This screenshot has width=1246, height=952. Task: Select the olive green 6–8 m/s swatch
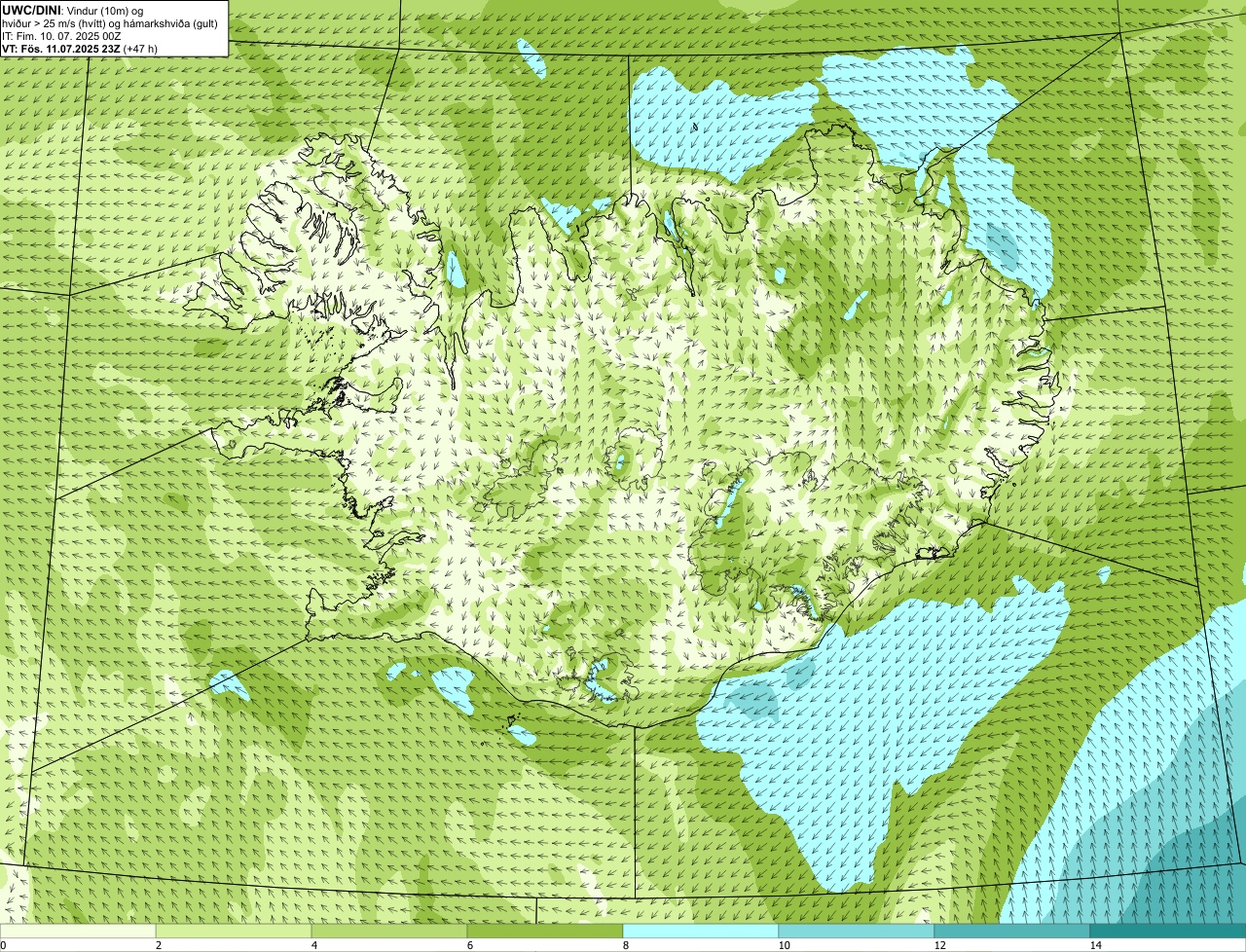click(x=545, y=931)
